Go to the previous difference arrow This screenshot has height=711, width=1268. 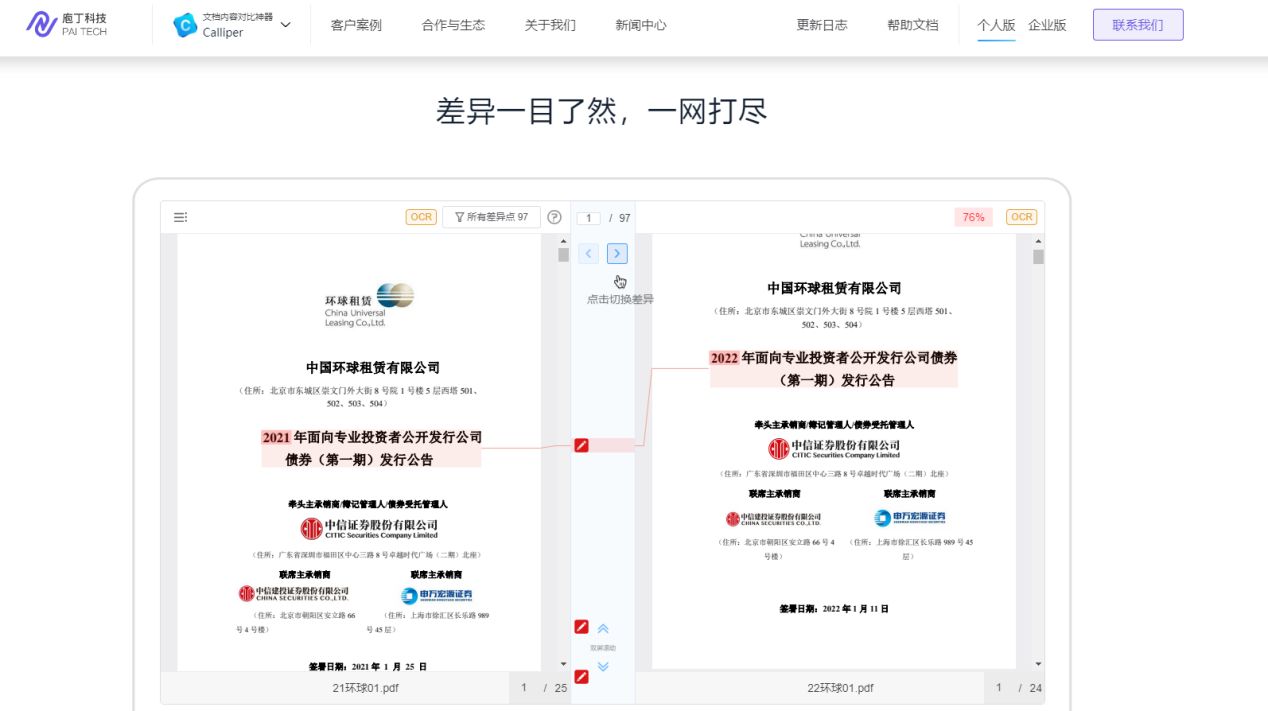coord(589,254)
